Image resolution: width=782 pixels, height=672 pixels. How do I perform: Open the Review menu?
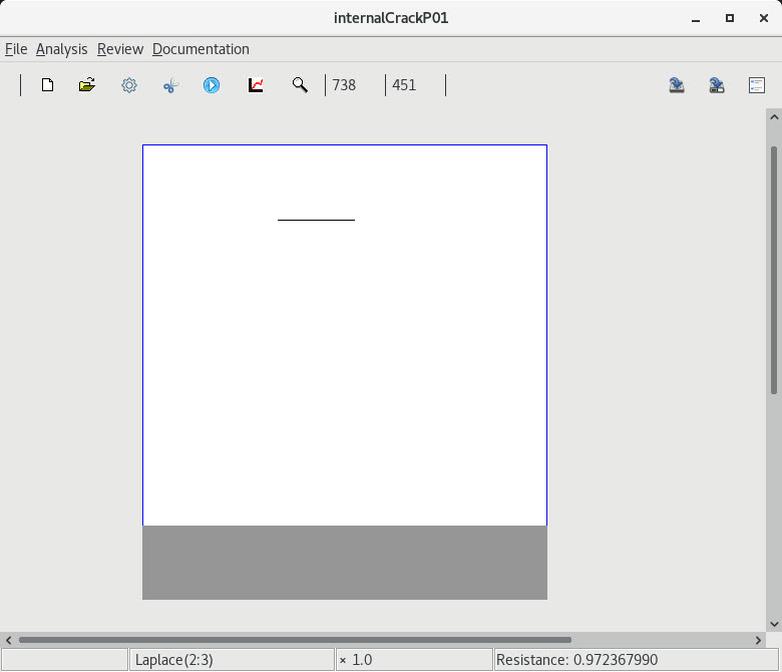tap(120, 49)
